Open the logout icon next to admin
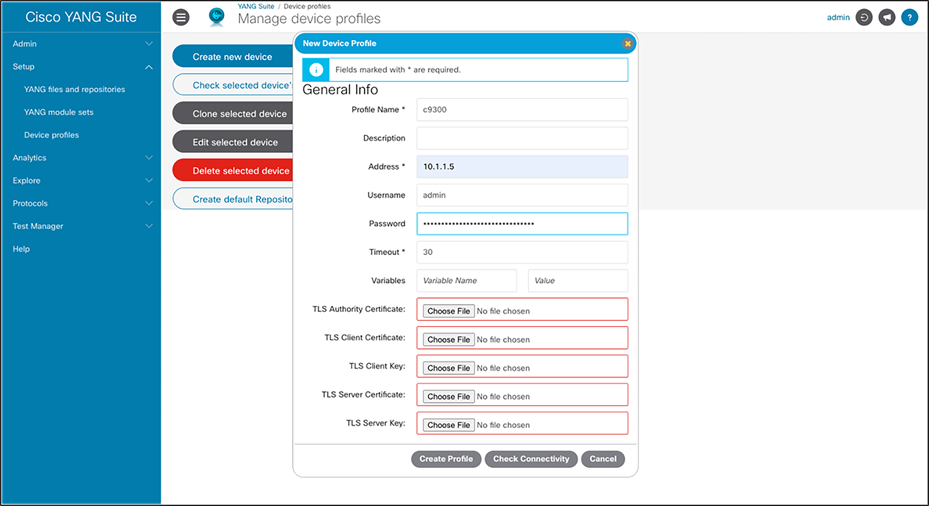This screenshot has width=929, height=506. [864, 18]
